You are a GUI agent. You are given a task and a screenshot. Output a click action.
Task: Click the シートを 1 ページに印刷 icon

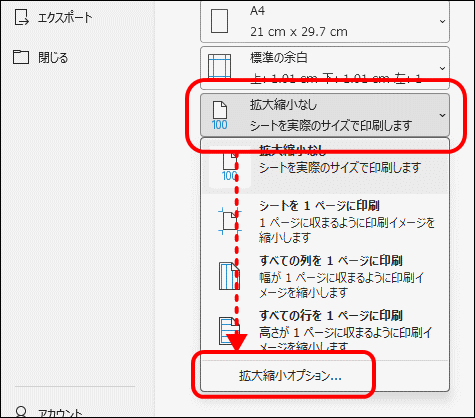pyautogui.click(x=230, y=220)
